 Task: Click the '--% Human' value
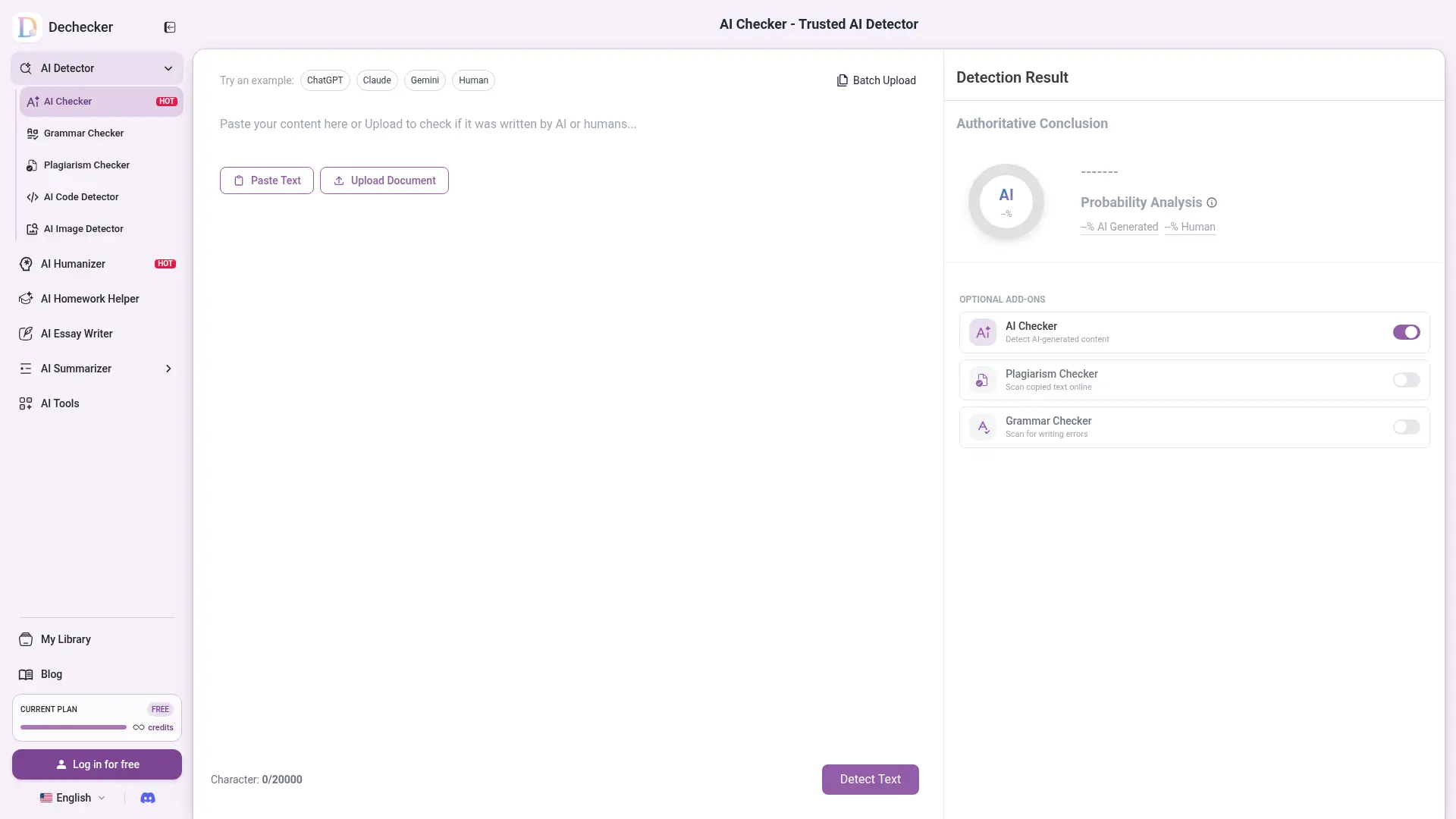1190,227
